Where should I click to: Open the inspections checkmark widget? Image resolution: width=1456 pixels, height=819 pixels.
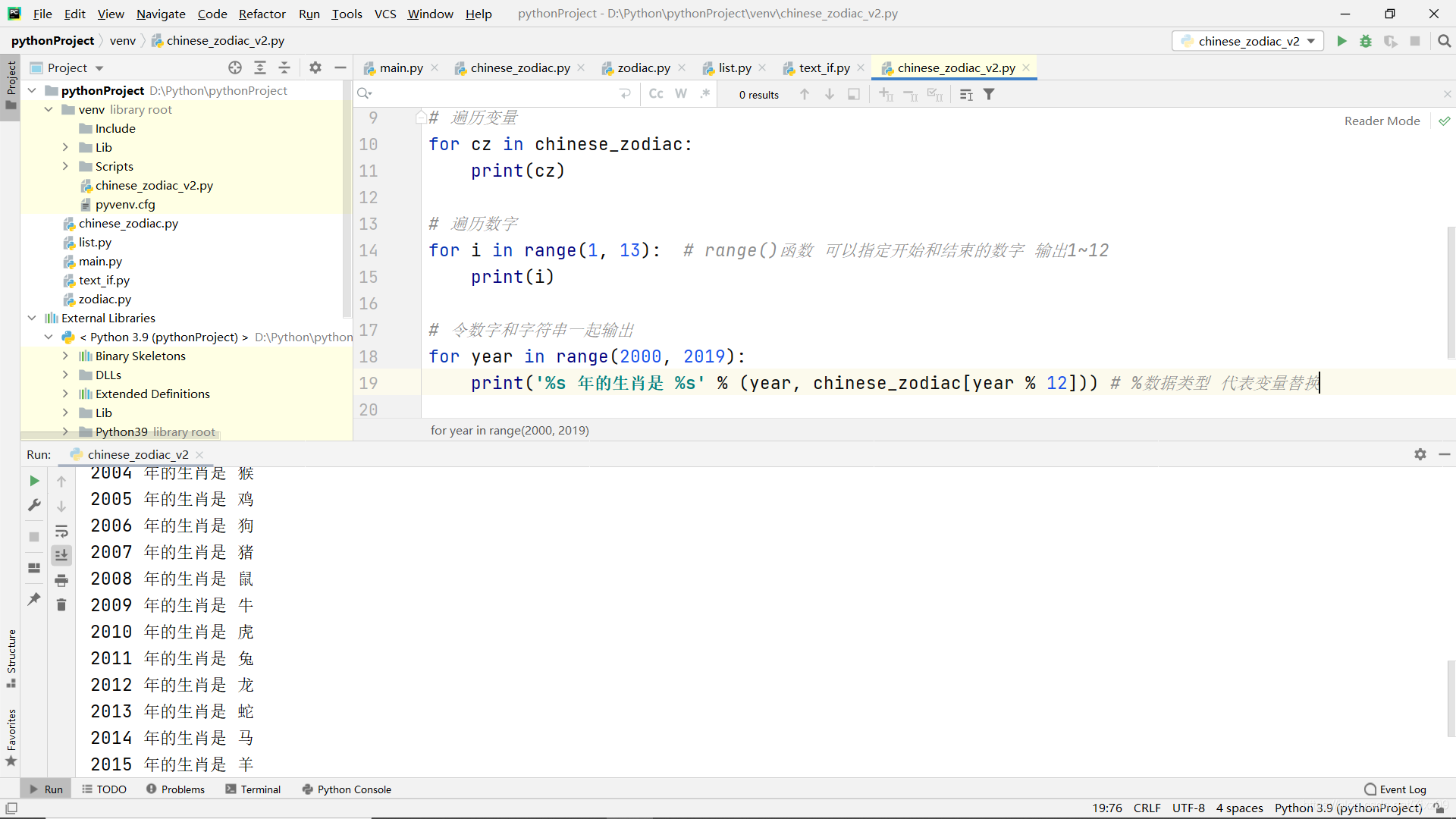click(1445, 121)
